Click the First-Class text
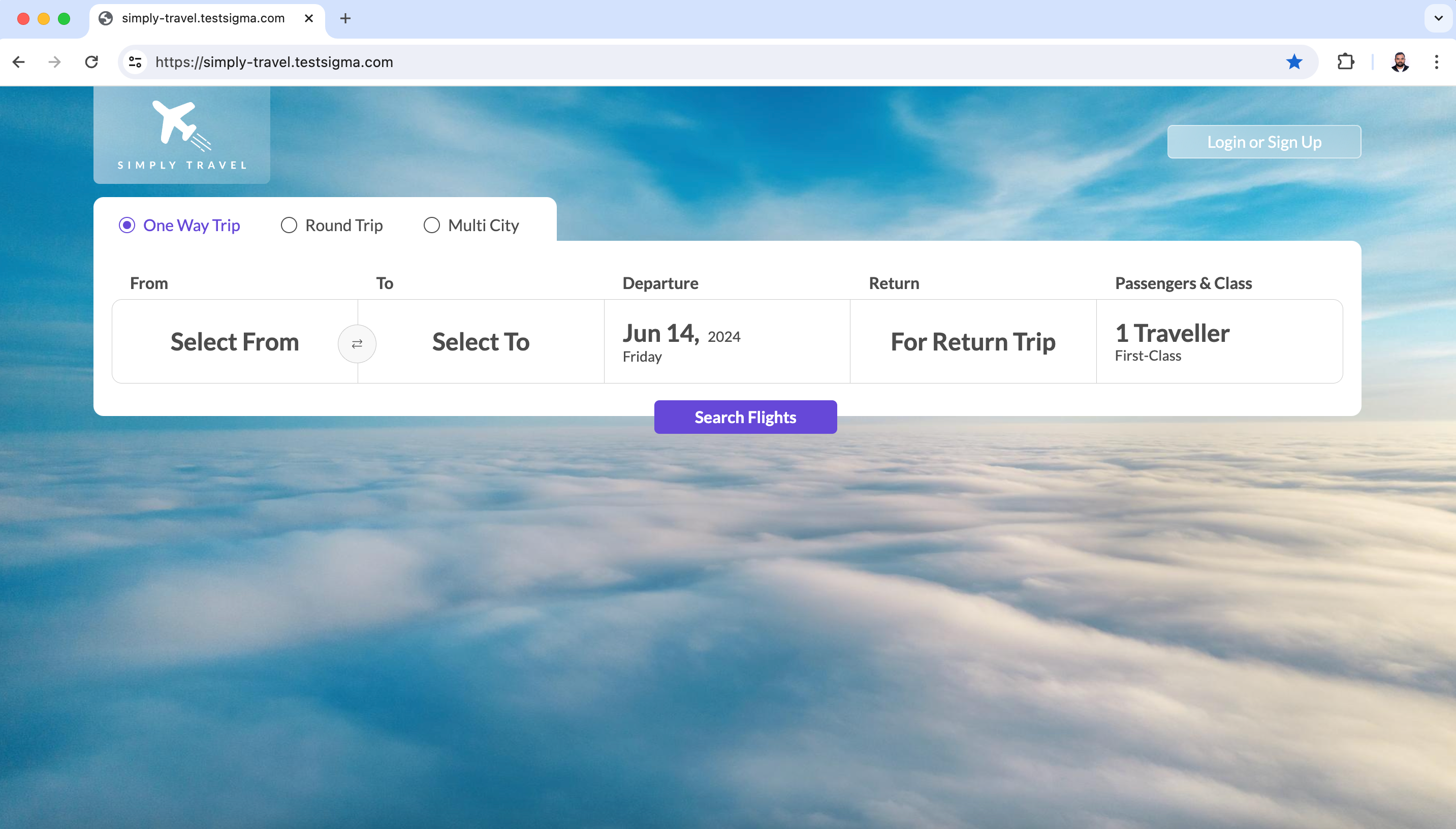1456x829 pixels. 1148,356
